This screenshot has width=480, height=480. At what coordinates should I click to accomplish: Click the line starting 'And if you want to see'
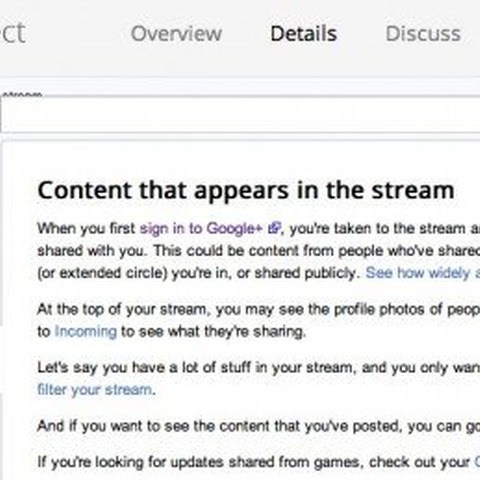[x=259, y=426]
